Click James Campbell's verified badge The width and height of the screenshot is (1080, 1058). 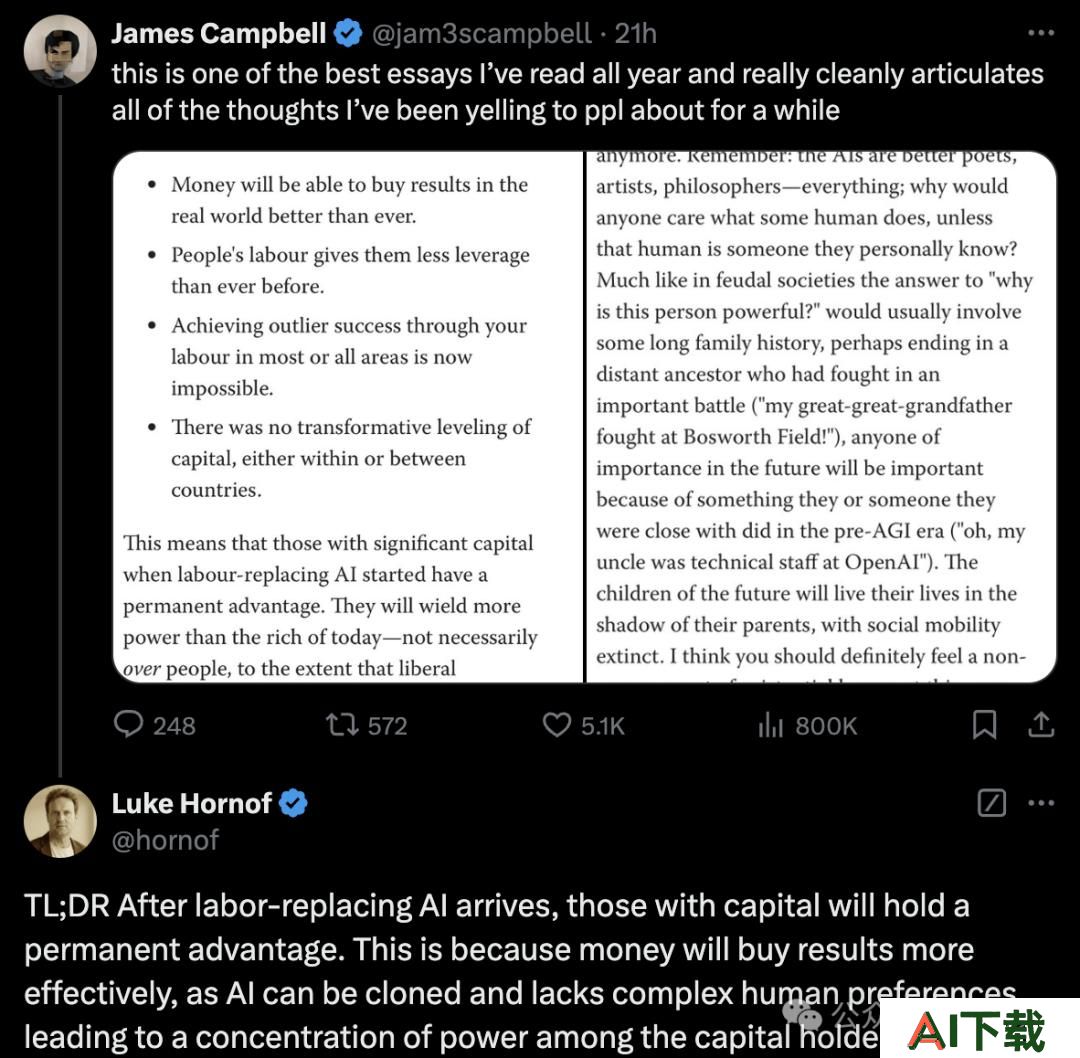(x=348, y=33)
